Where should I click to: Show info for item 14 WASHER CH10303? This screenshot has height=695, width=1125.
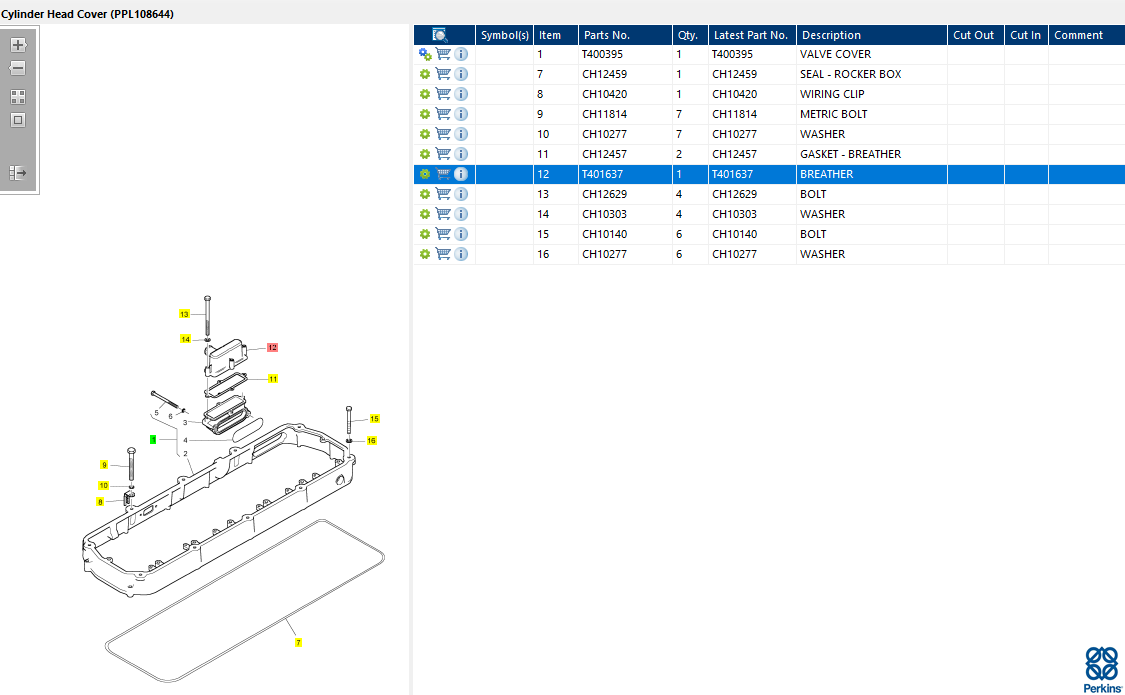click(461, 214)
